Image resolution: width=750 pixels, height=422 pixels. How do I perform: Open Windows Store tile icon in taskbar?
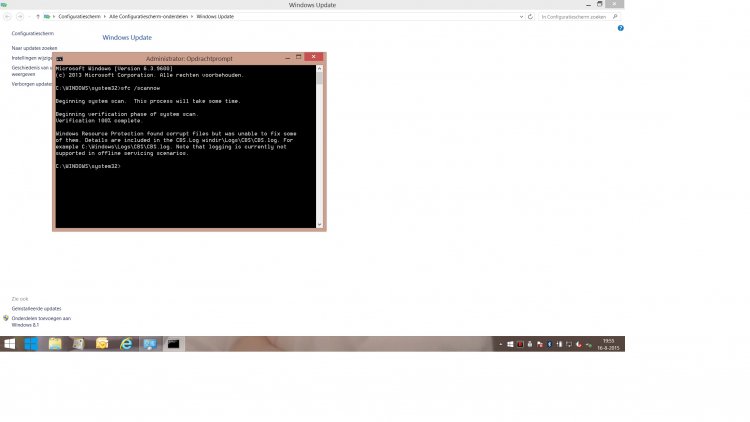[31, 344]
